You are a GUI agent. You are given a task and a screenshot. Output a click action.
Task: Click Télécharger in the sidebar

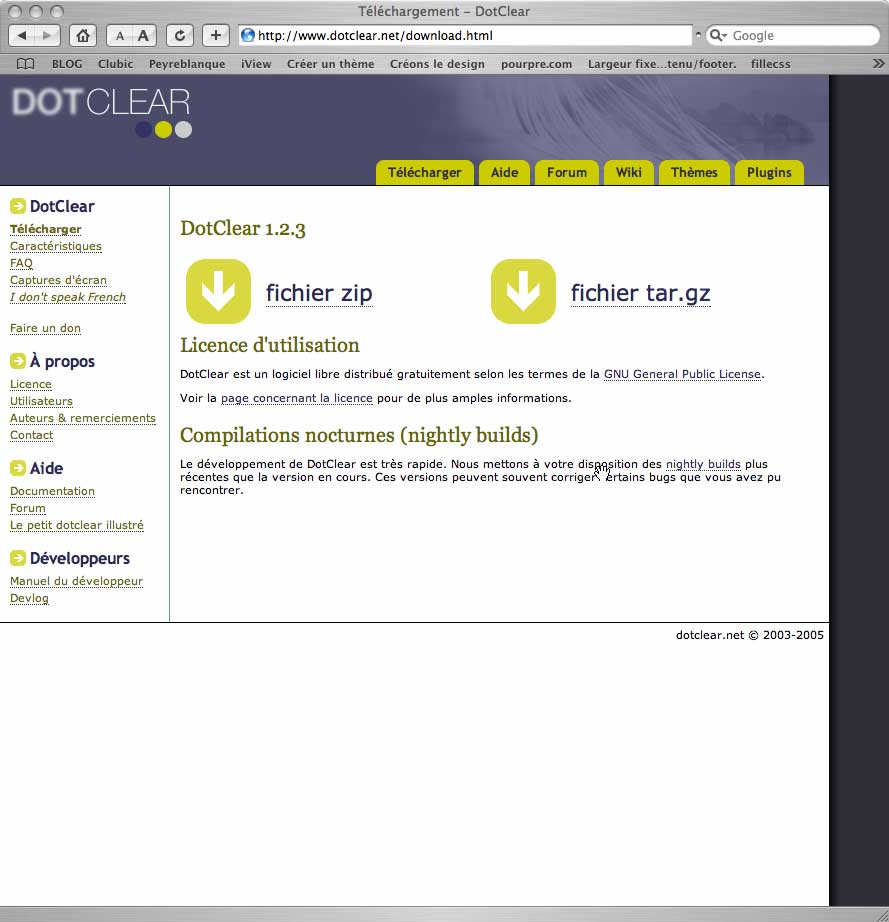(x=46, y=229)
